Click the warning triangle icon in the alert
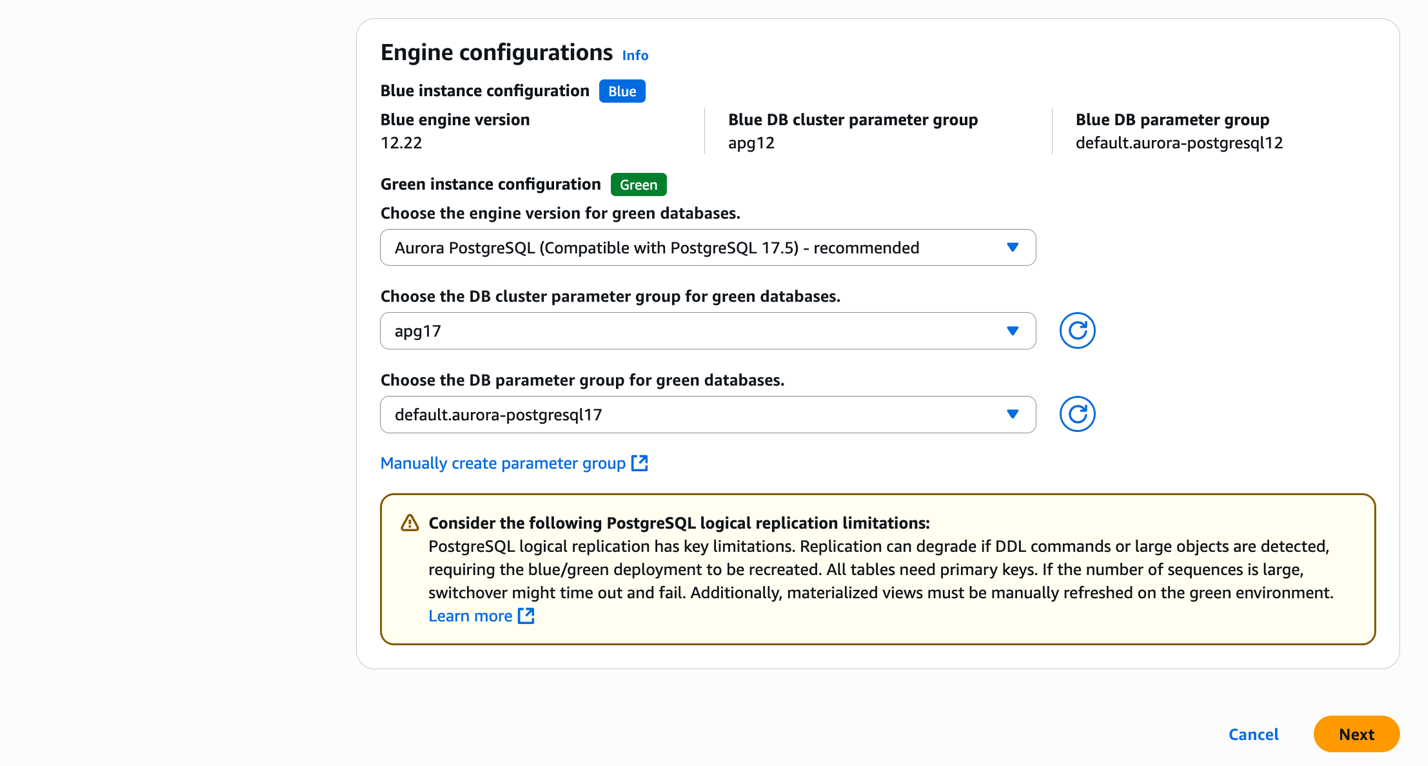This screenshot has width=1428, height=766. coord(410,523)
